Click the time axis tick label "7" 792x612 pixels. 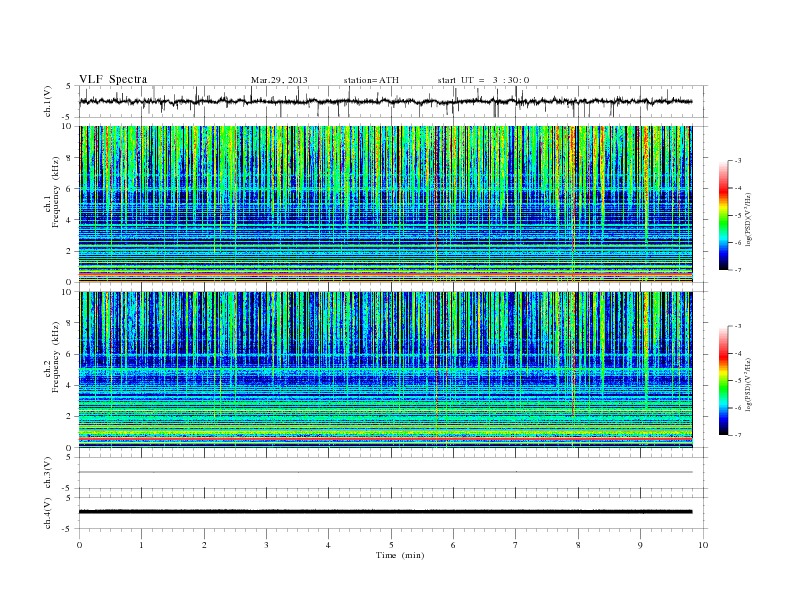516,545
